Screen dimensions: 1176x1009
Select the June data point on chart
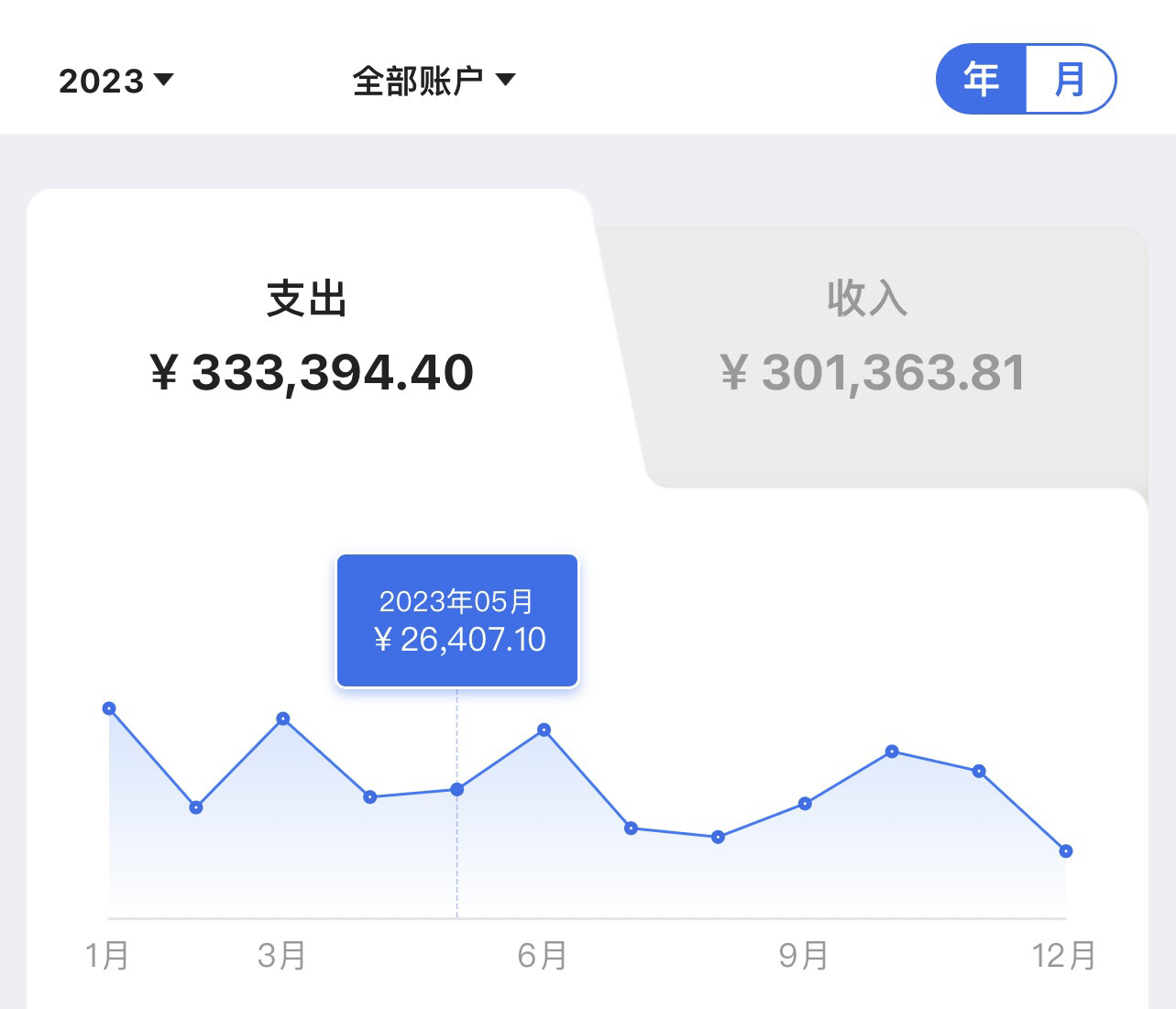coord(544,730)
